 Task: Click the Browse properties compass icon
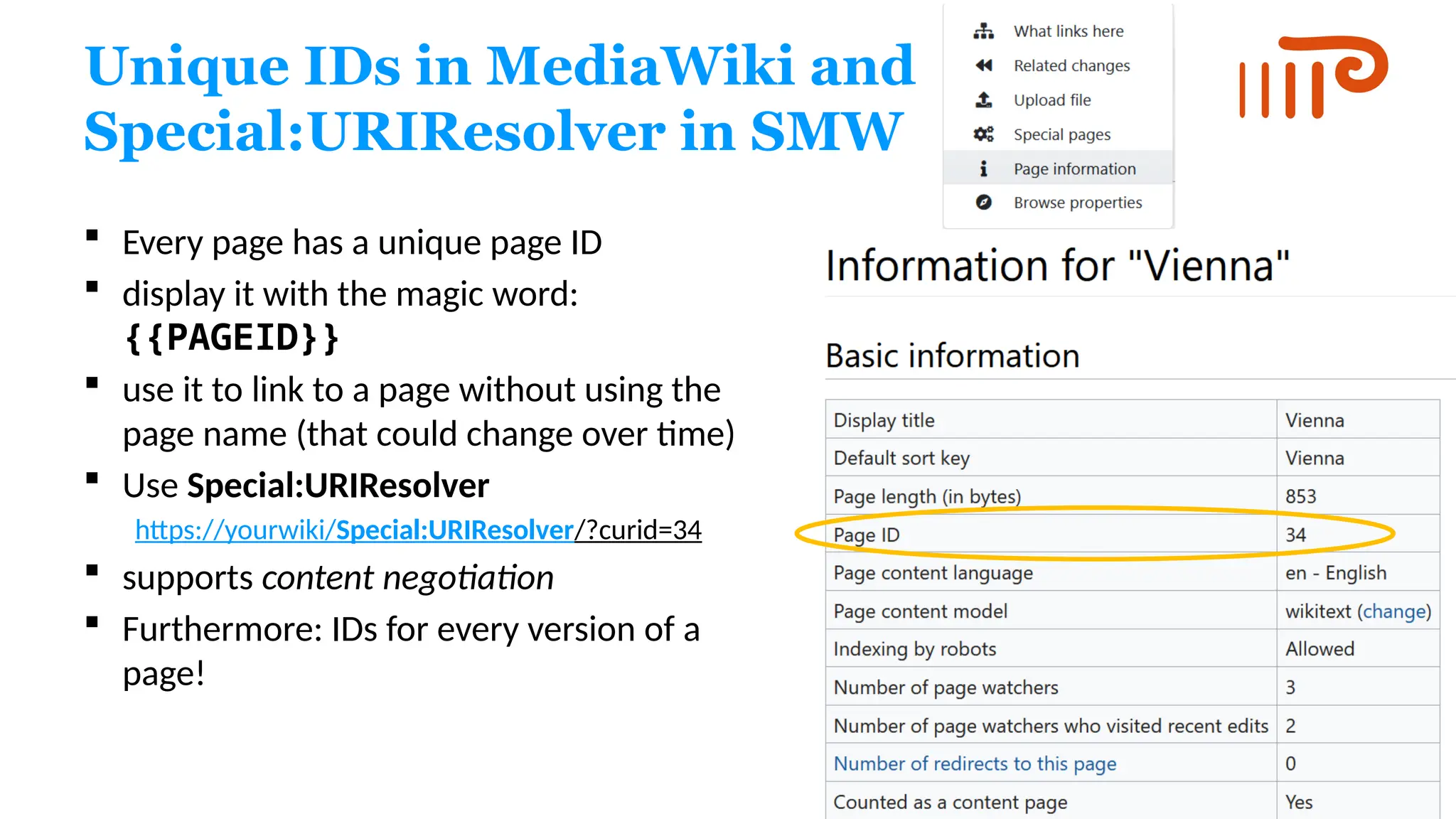984,203
